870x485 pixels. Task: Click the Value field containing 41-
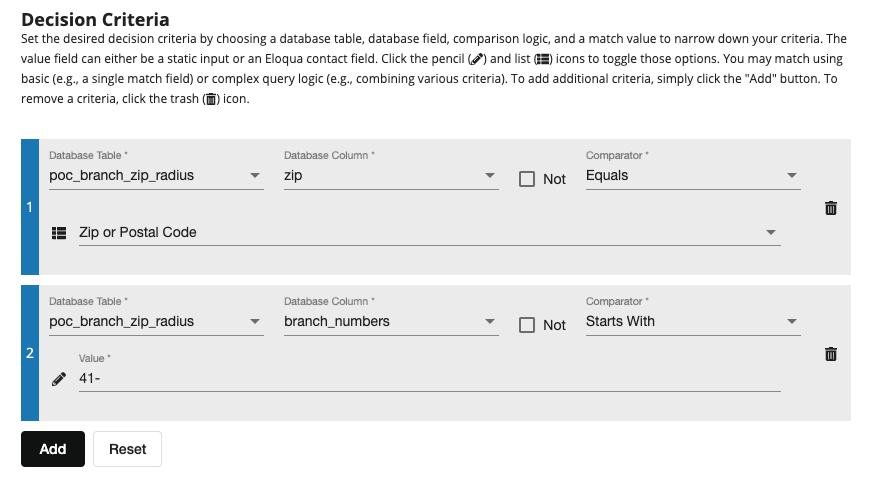429,379
